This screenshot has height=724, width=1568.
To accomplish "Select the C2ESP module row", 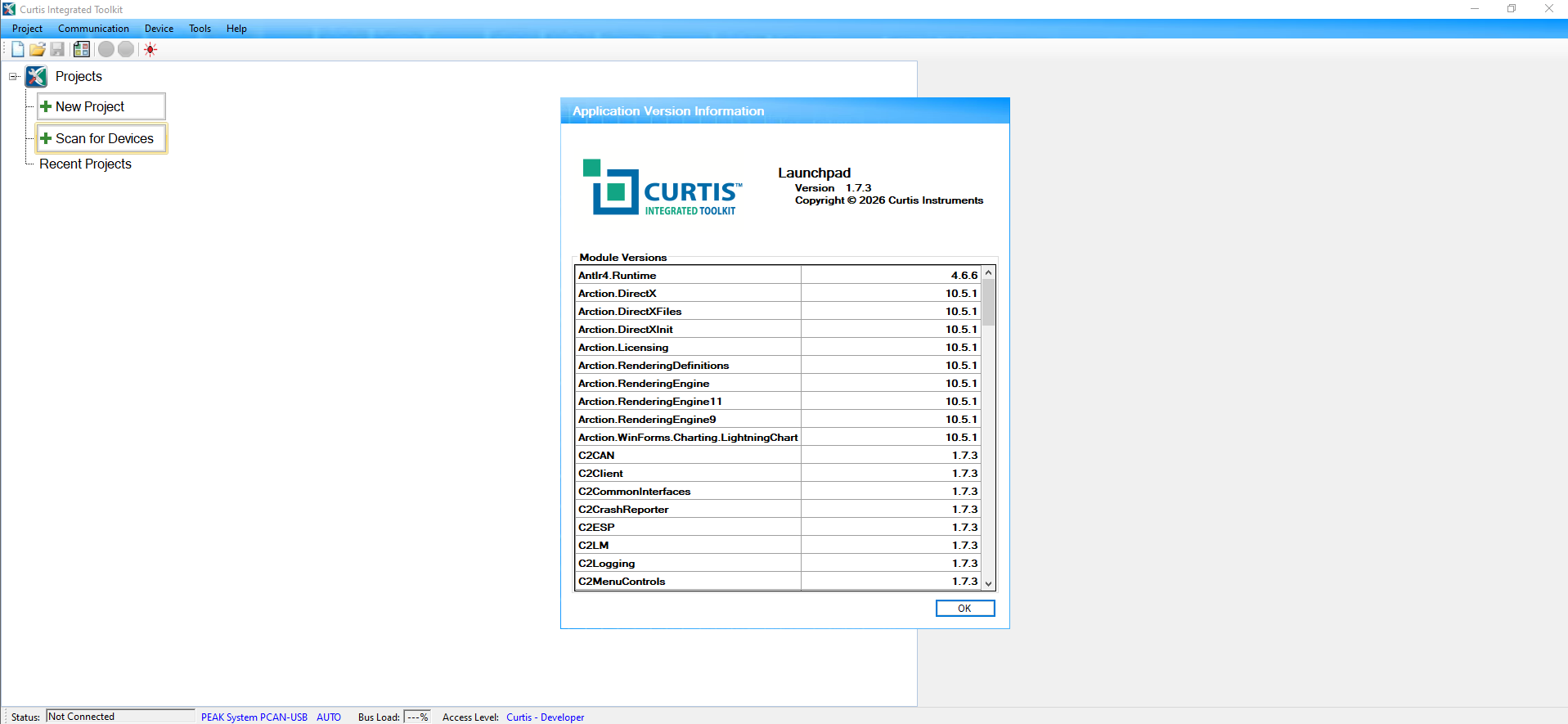I will point(778,528).
